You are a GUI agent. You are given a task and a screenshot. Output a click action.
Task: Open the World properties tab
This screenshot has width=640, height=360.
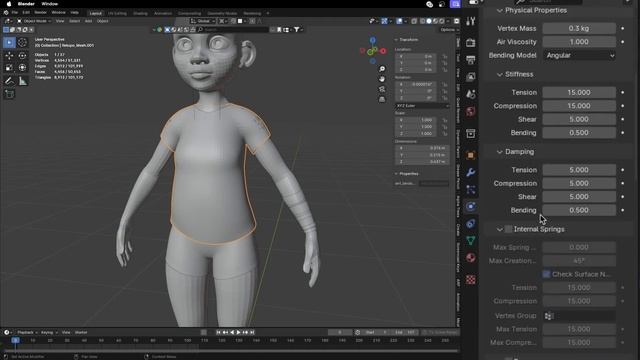tap(471, 111)
